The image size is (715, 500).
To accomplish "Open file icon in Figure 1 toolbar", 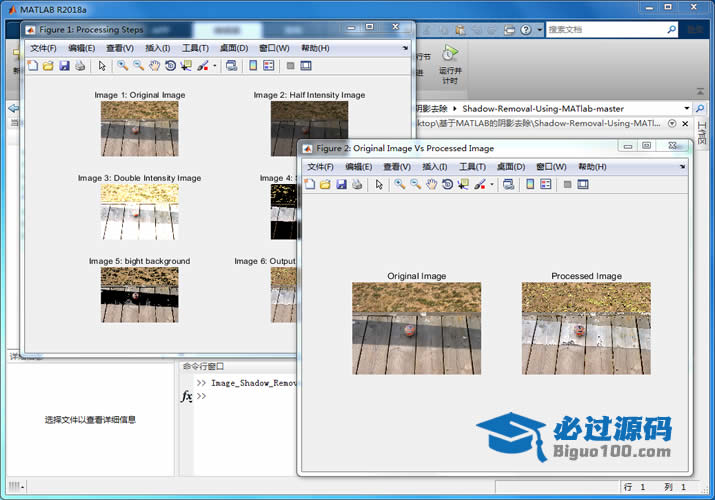I will [48, 66].
